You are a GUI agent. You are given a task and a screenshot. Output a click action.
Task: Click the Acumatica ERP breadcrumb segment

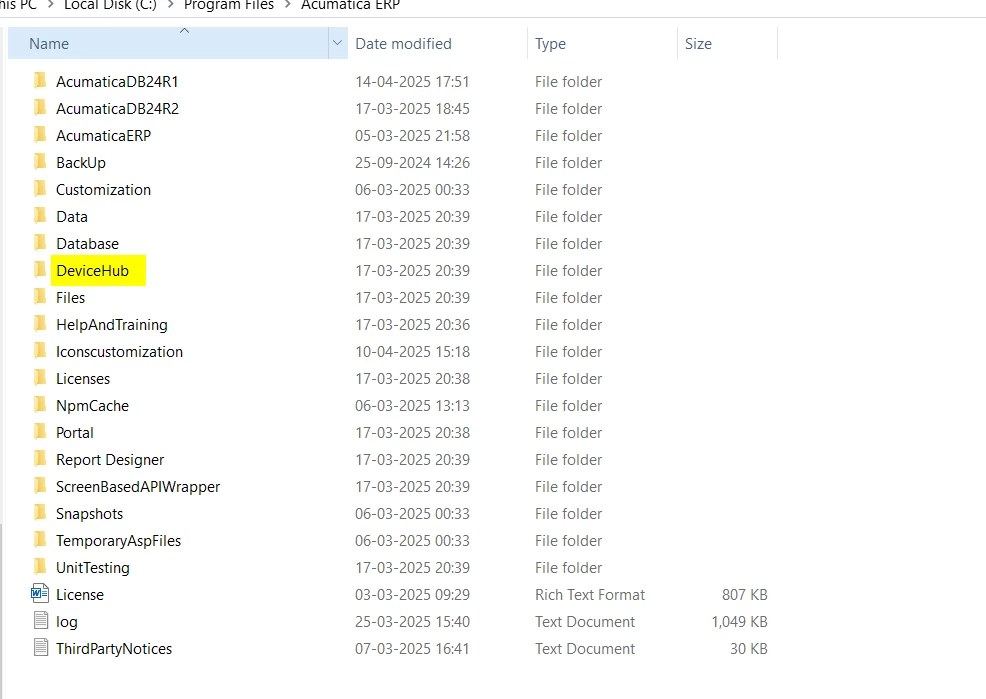coord(350,5)
